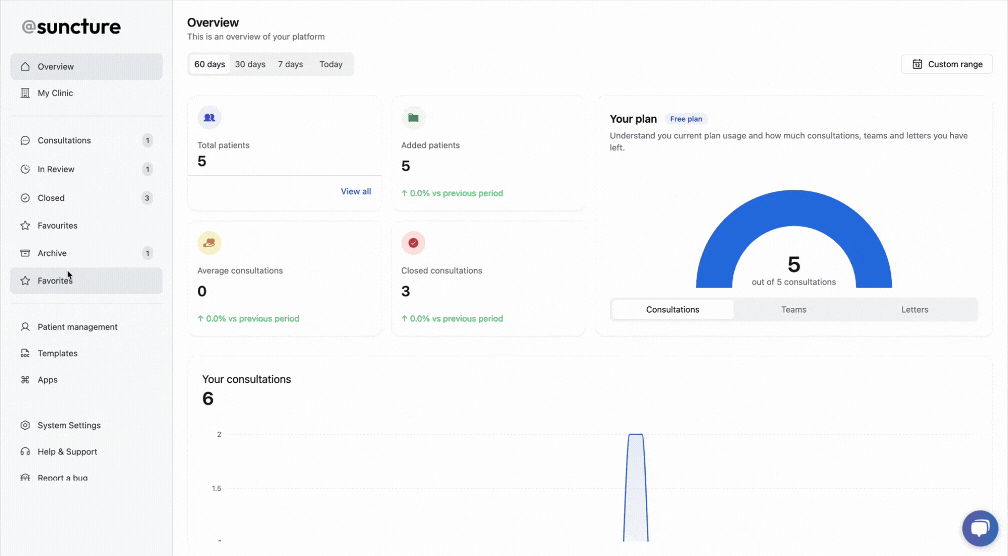1008x556 pixels.
Task: Click the Overview home icon in sidebar
Action: (x=25, y=67)
